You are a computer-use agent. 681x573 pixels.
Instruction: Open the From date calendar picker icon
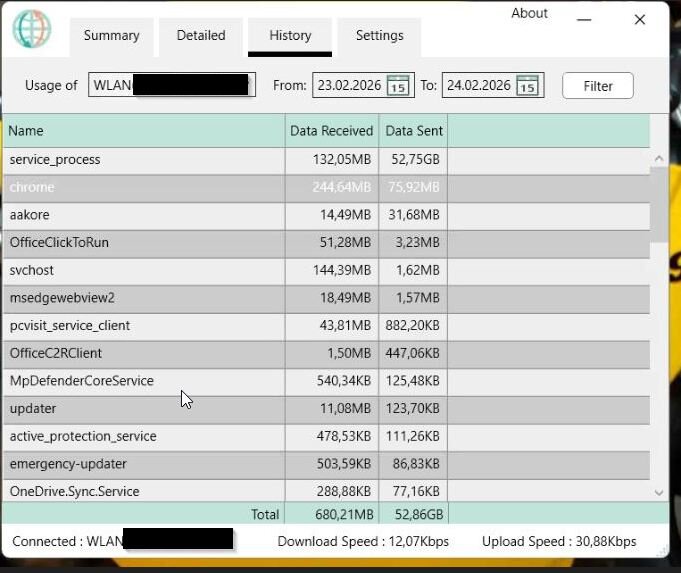[x=397, y=86]
